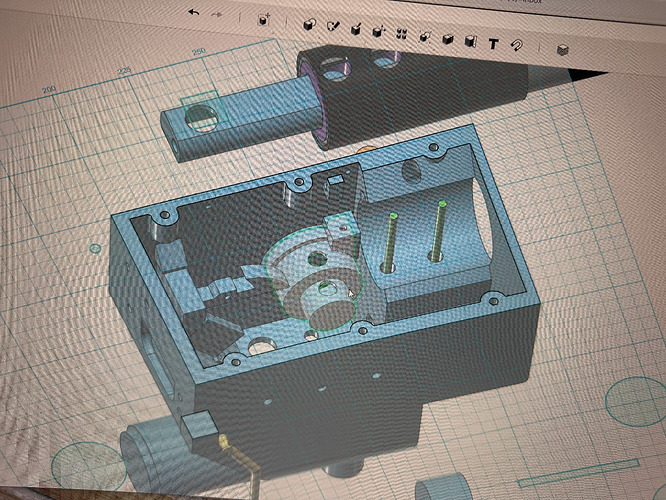Open the Construct tool menu
Viewport: 666px width, 500px height.
point(356,29)
